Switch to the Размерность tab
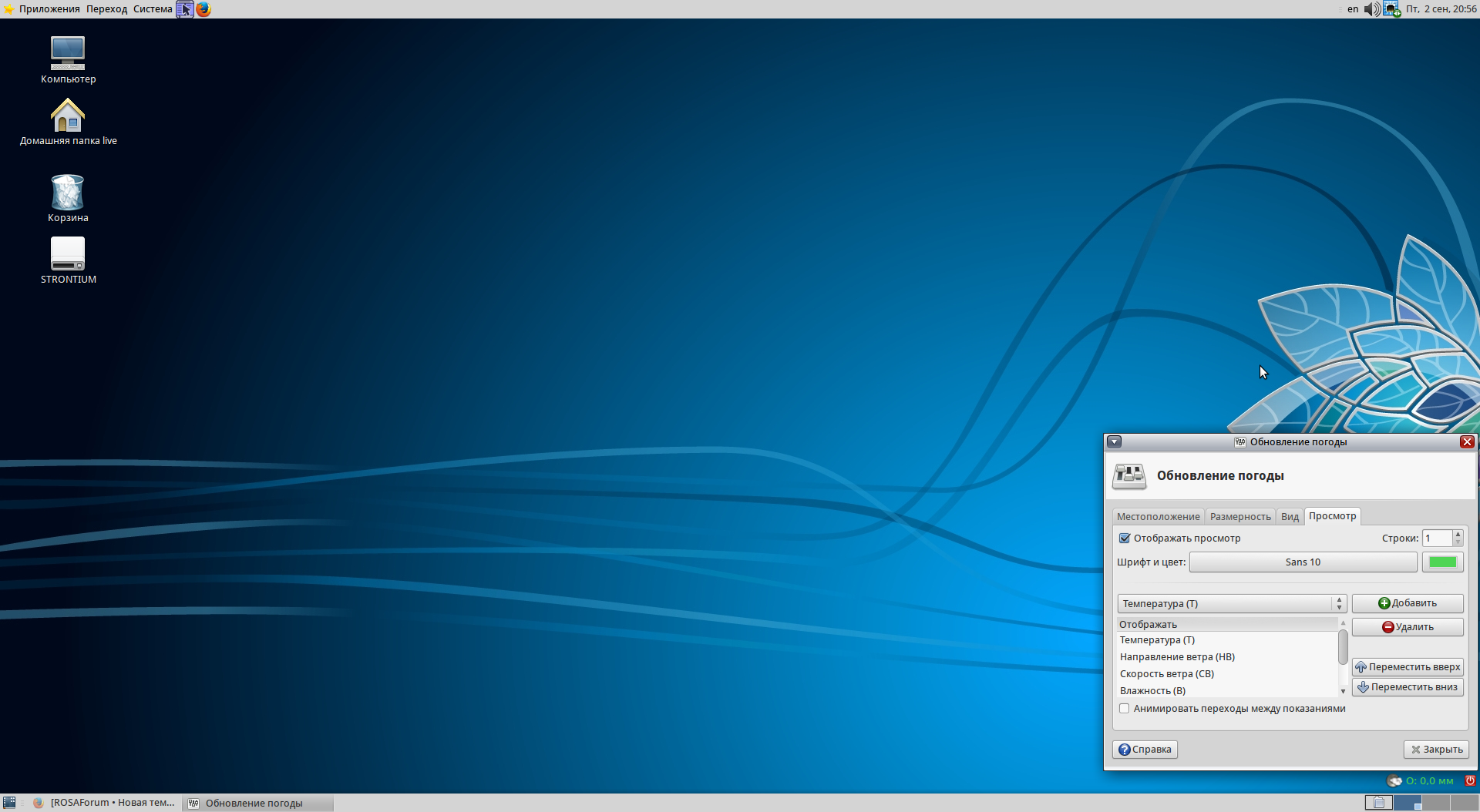This screenshot has width=1480, height=812. click(x=1240, y=516)
